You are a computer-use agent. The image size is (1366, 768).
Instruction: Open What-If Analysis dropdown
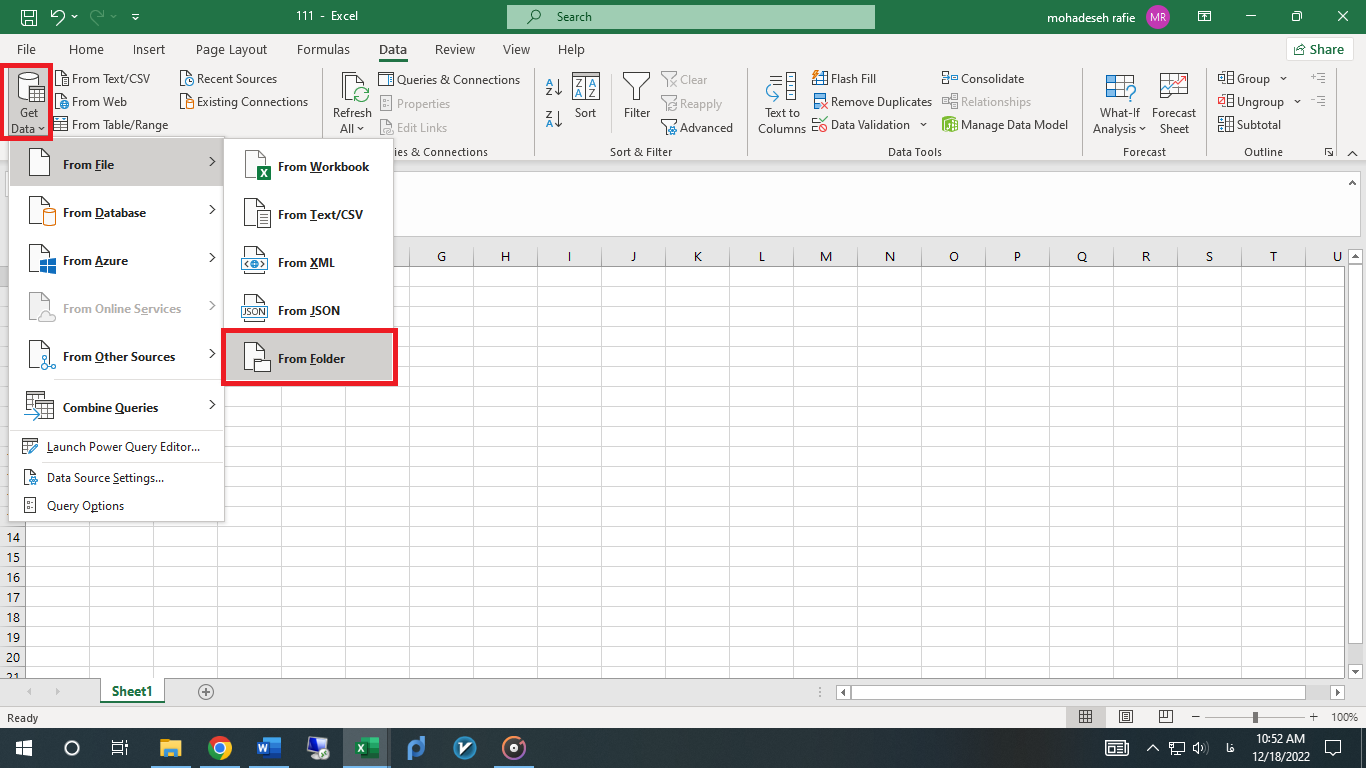click(x=1120, y=104)
